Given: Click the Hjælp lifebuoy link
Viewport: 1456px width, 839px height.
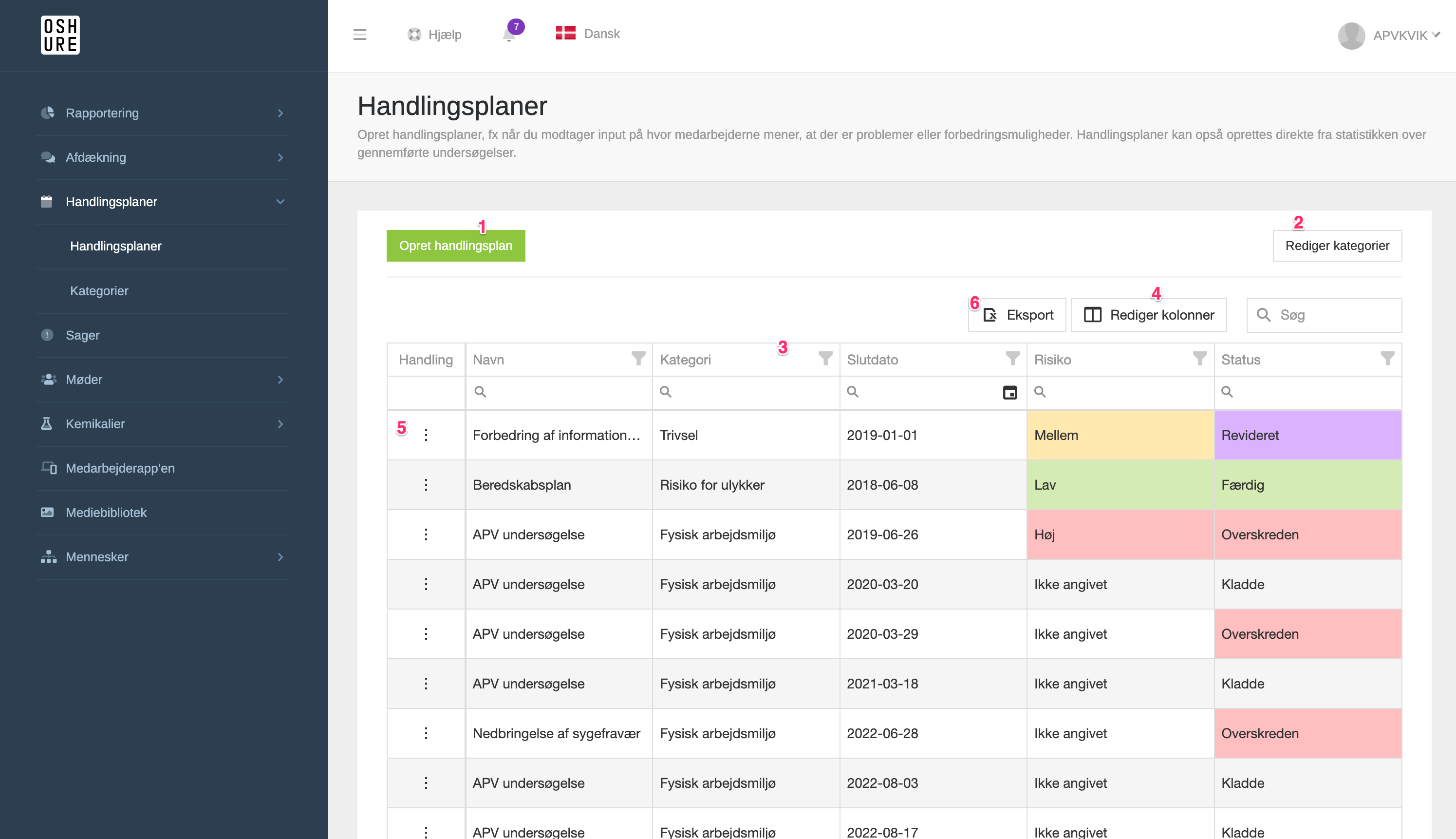Looking at the screenshot, I should (435, 35).
